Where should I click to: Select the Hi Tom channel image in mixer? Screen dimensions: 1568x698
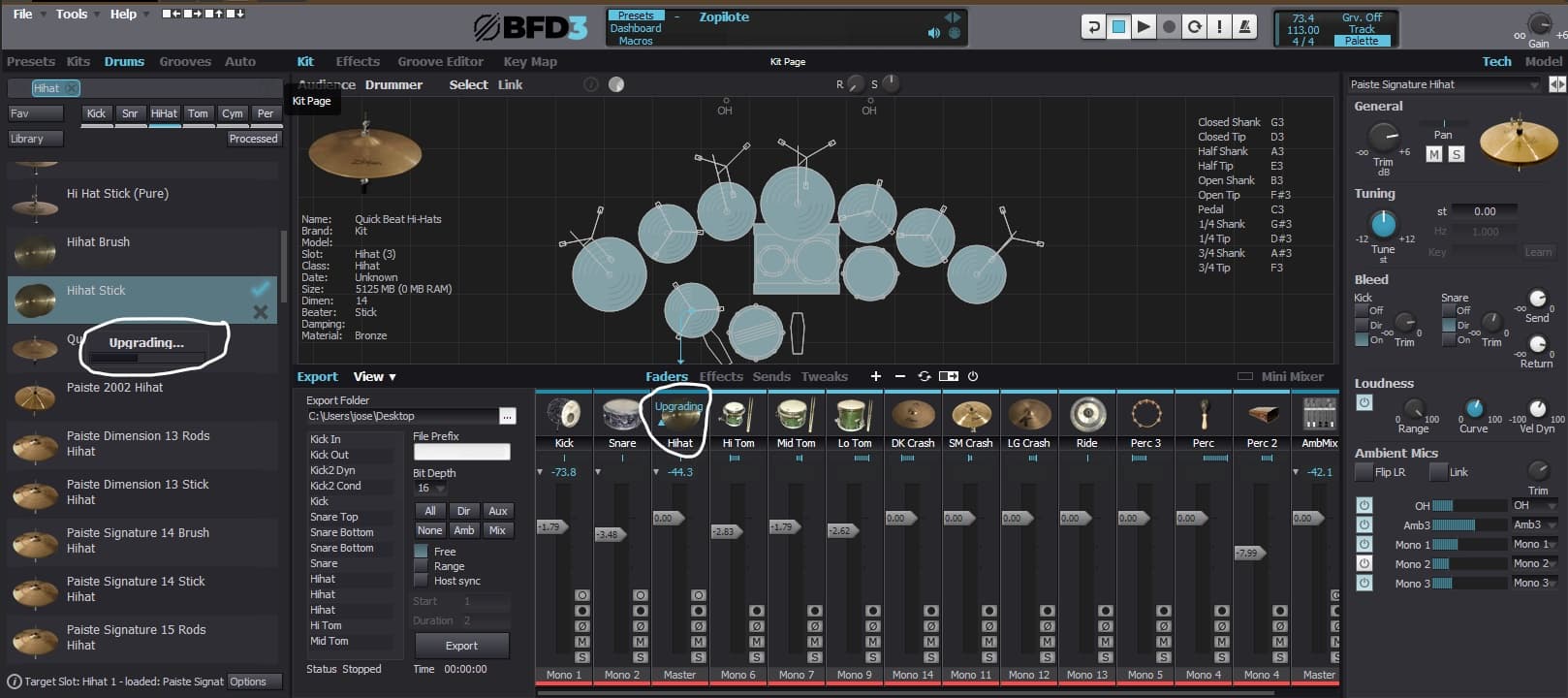click(738, 415)
